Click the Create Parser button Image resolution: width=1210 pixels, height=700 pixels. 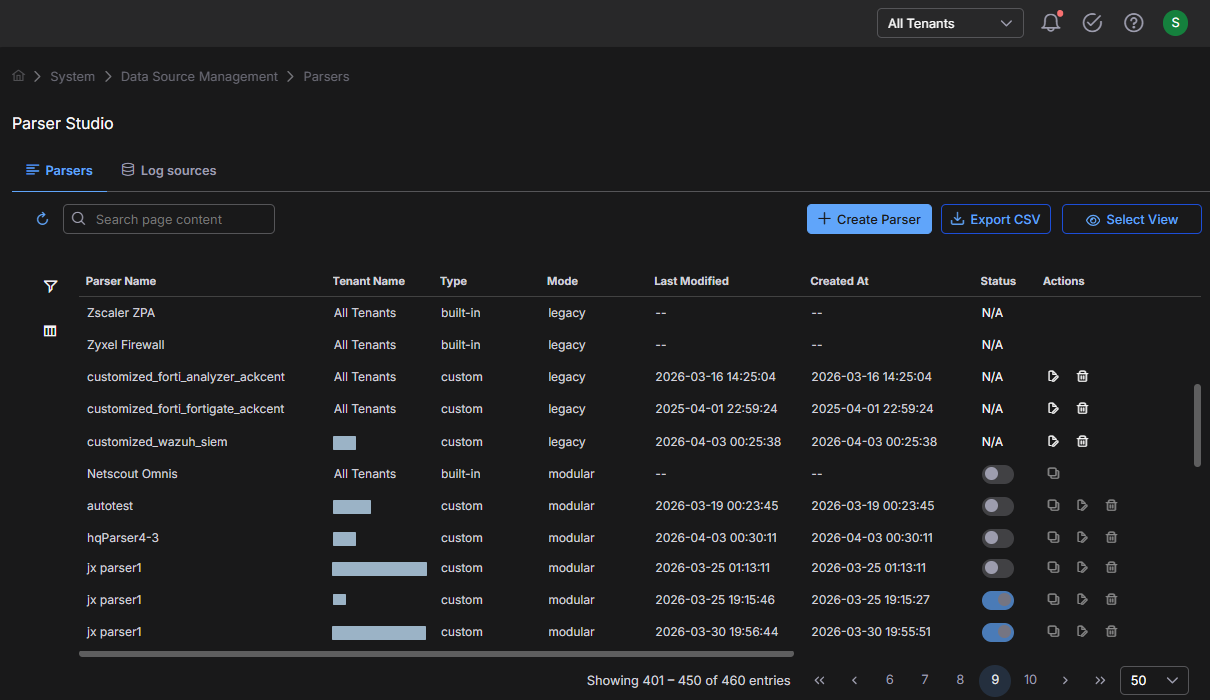[x=869, y=219]
